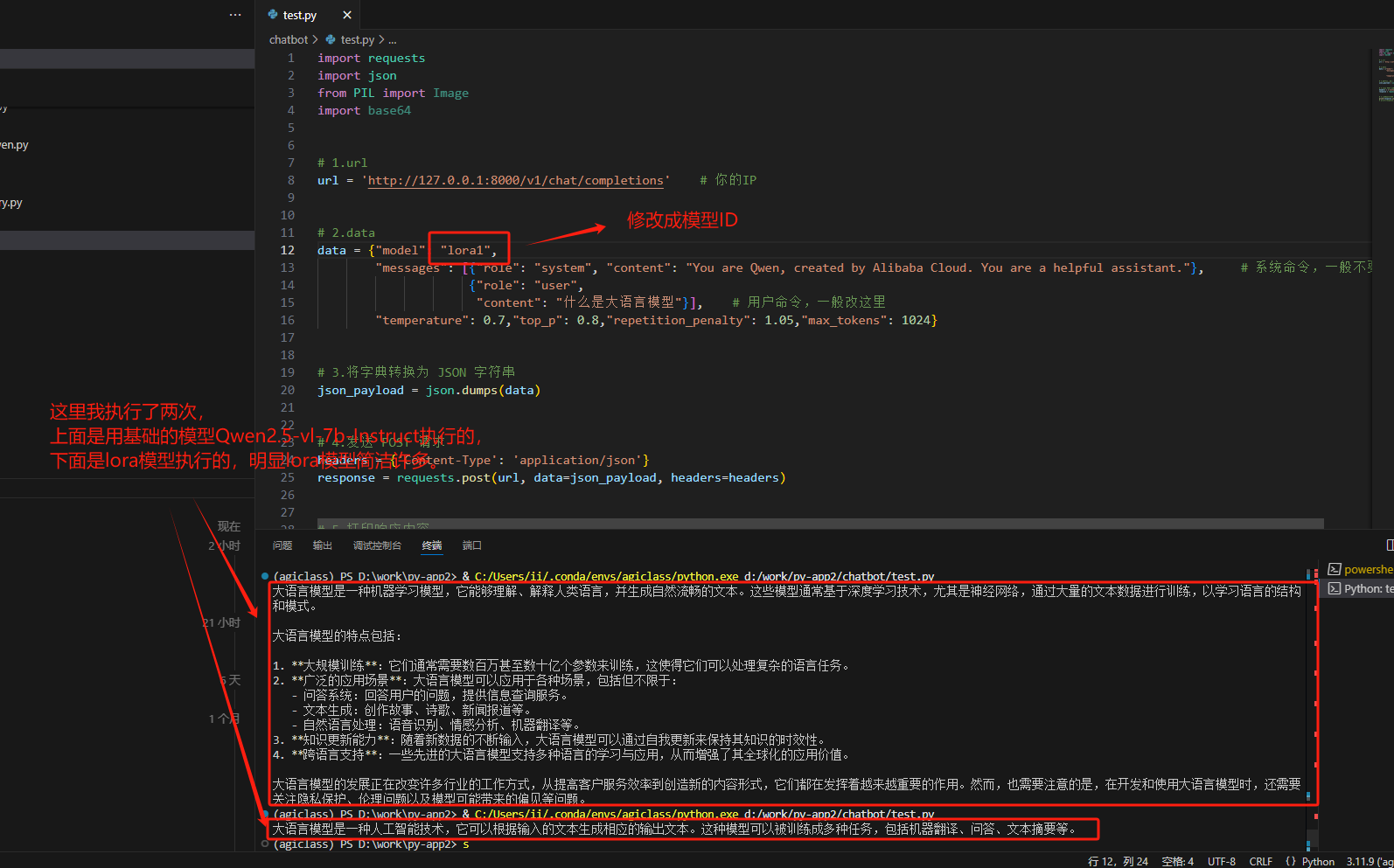This screenshot has width=1394, height=868.
Task: Click line number 20 in the gutter
Action: coord(288,390)
